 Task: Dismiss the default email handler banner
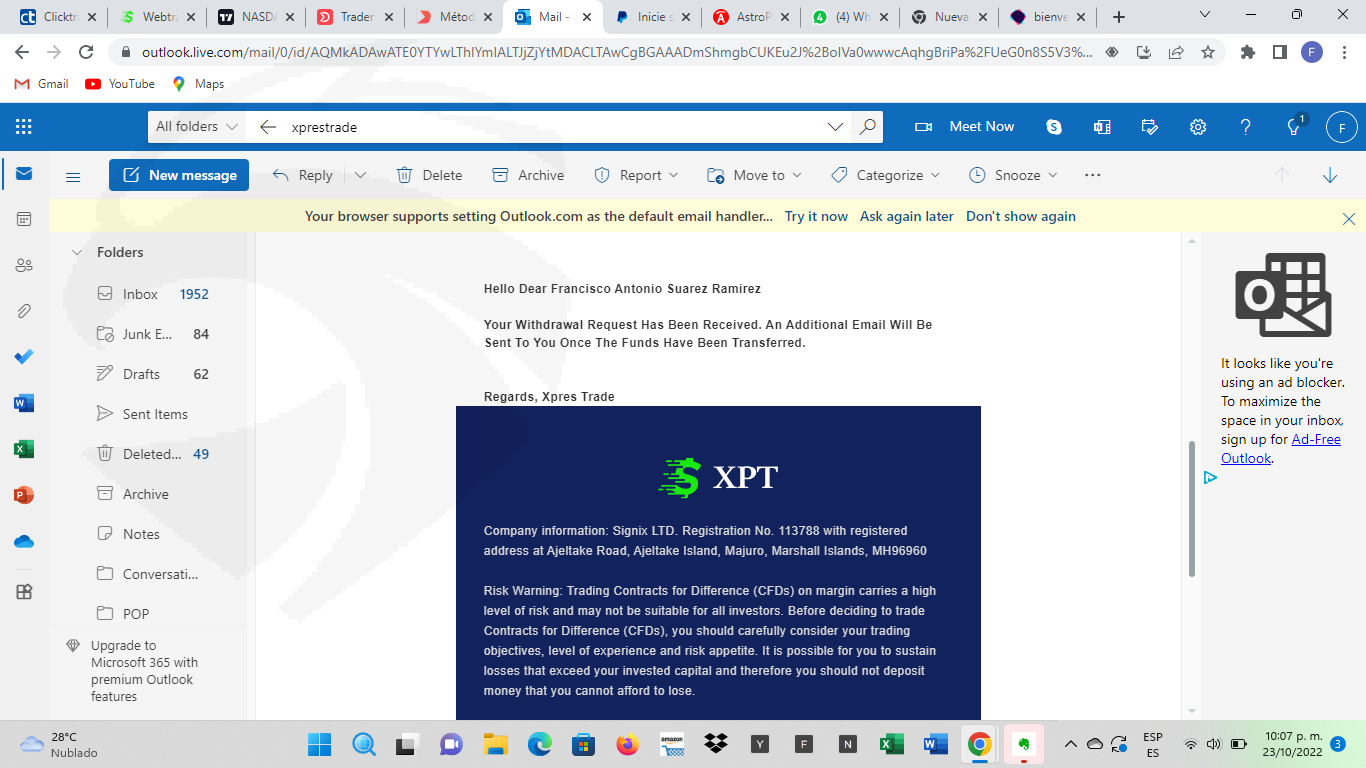(x=1348, y=218)
